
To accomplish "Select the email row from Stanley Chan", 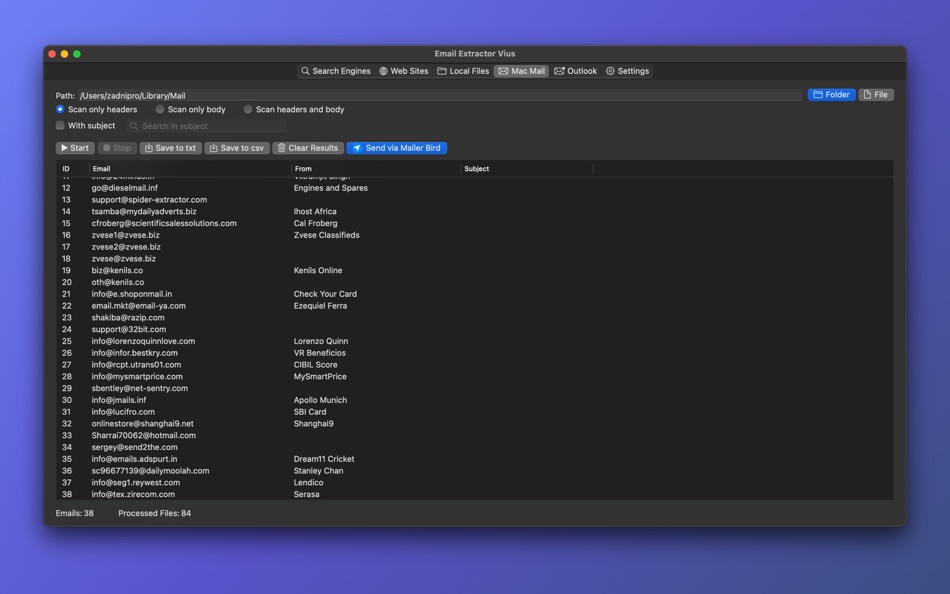I will click(300, 470).
